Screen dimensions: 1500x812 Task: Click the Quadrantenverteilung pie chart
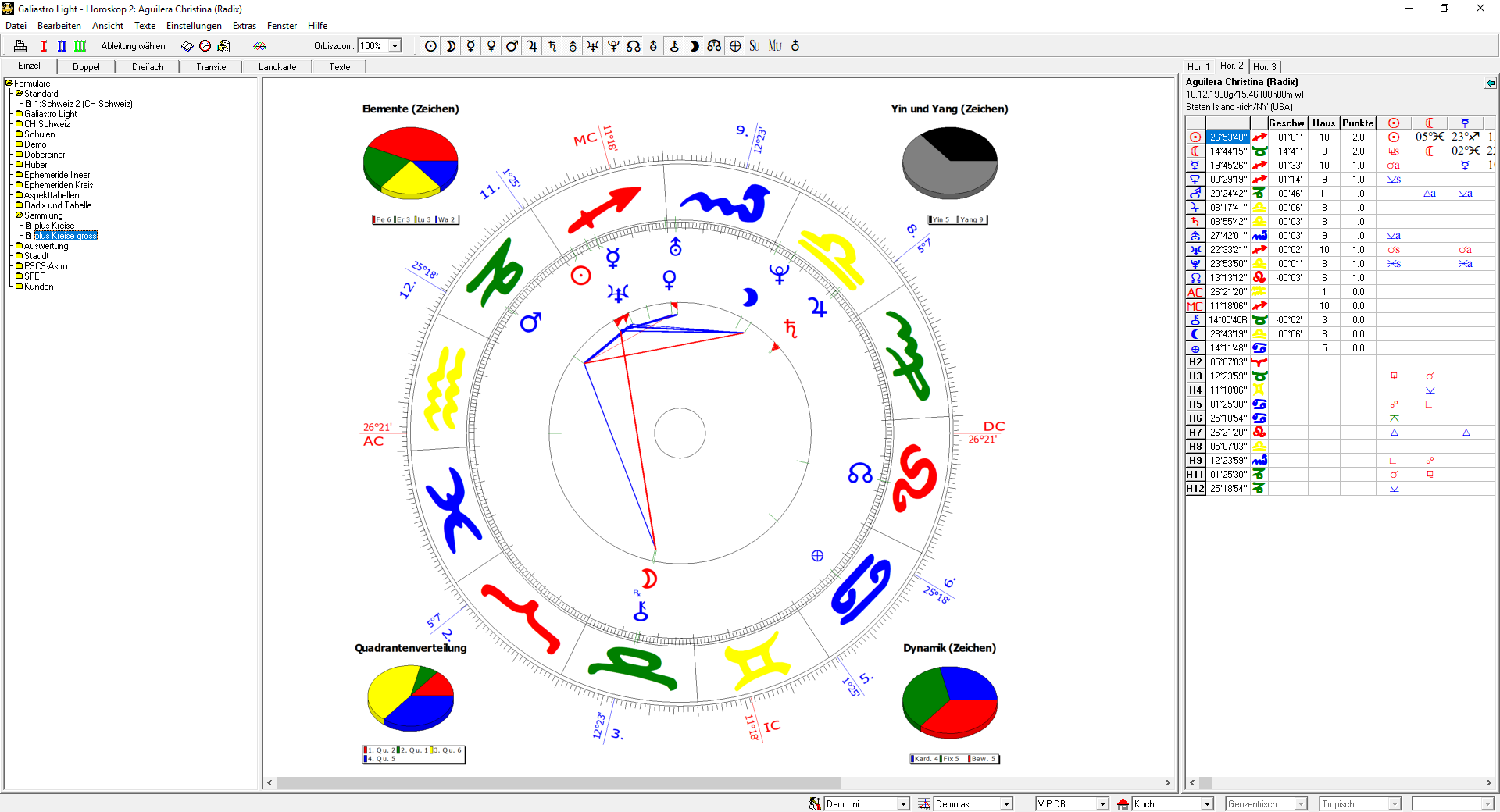pos(411,698)
